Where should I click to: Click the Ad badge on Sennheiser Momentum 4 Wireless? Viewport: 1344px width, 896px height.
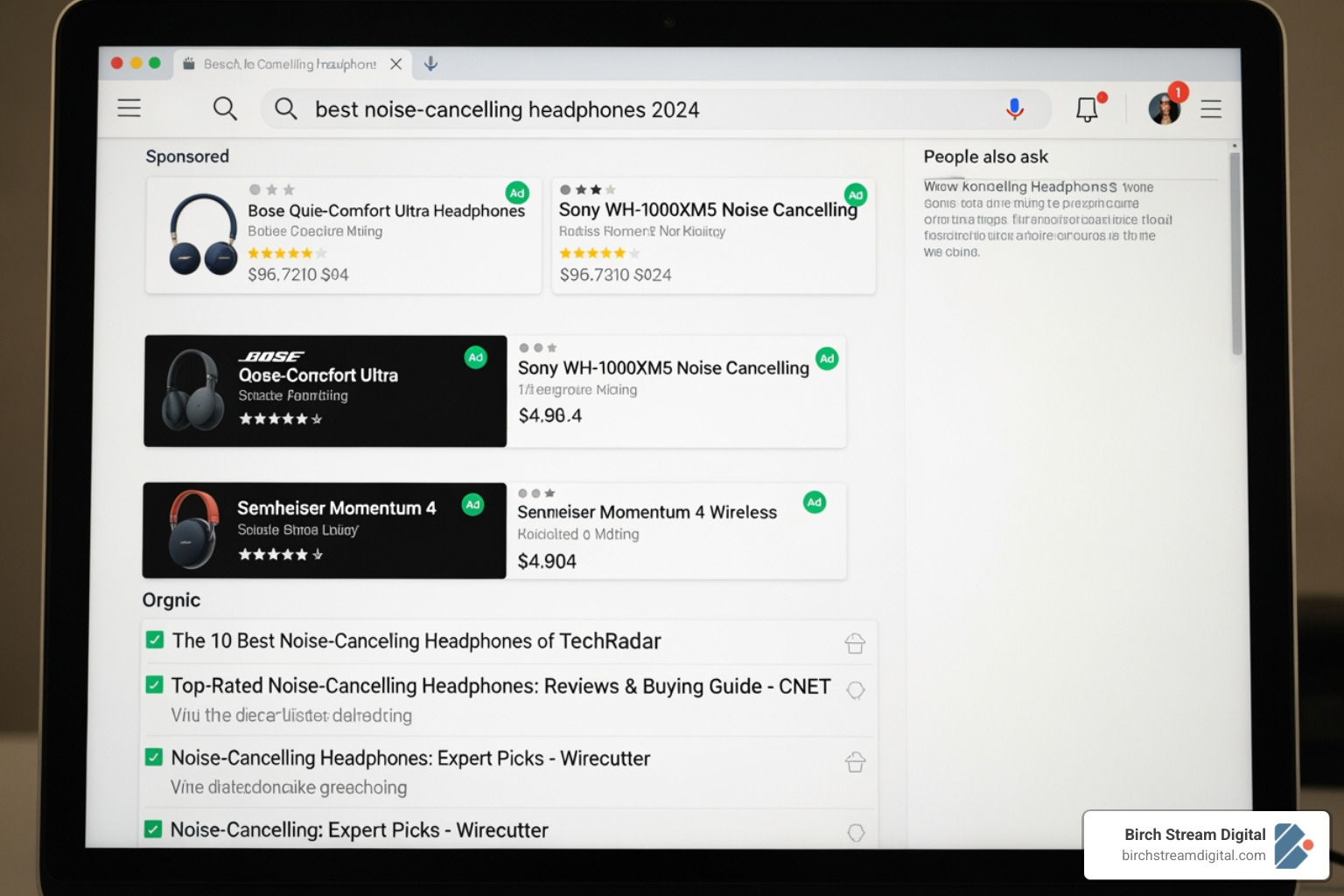815,502
